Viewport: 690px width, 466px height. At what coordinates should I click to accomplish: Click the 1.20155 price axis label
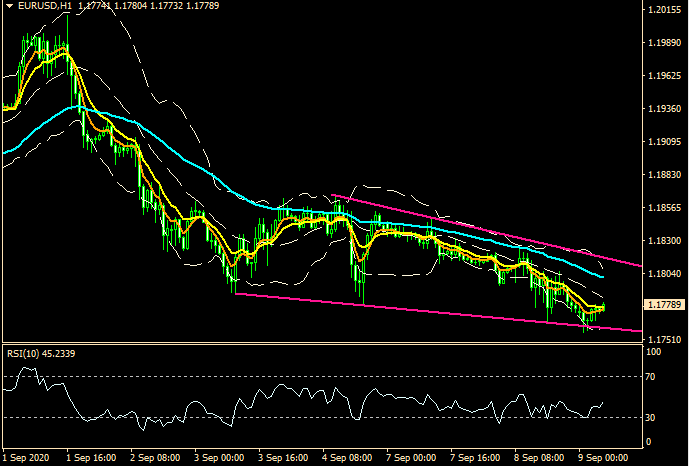point(662,11)
